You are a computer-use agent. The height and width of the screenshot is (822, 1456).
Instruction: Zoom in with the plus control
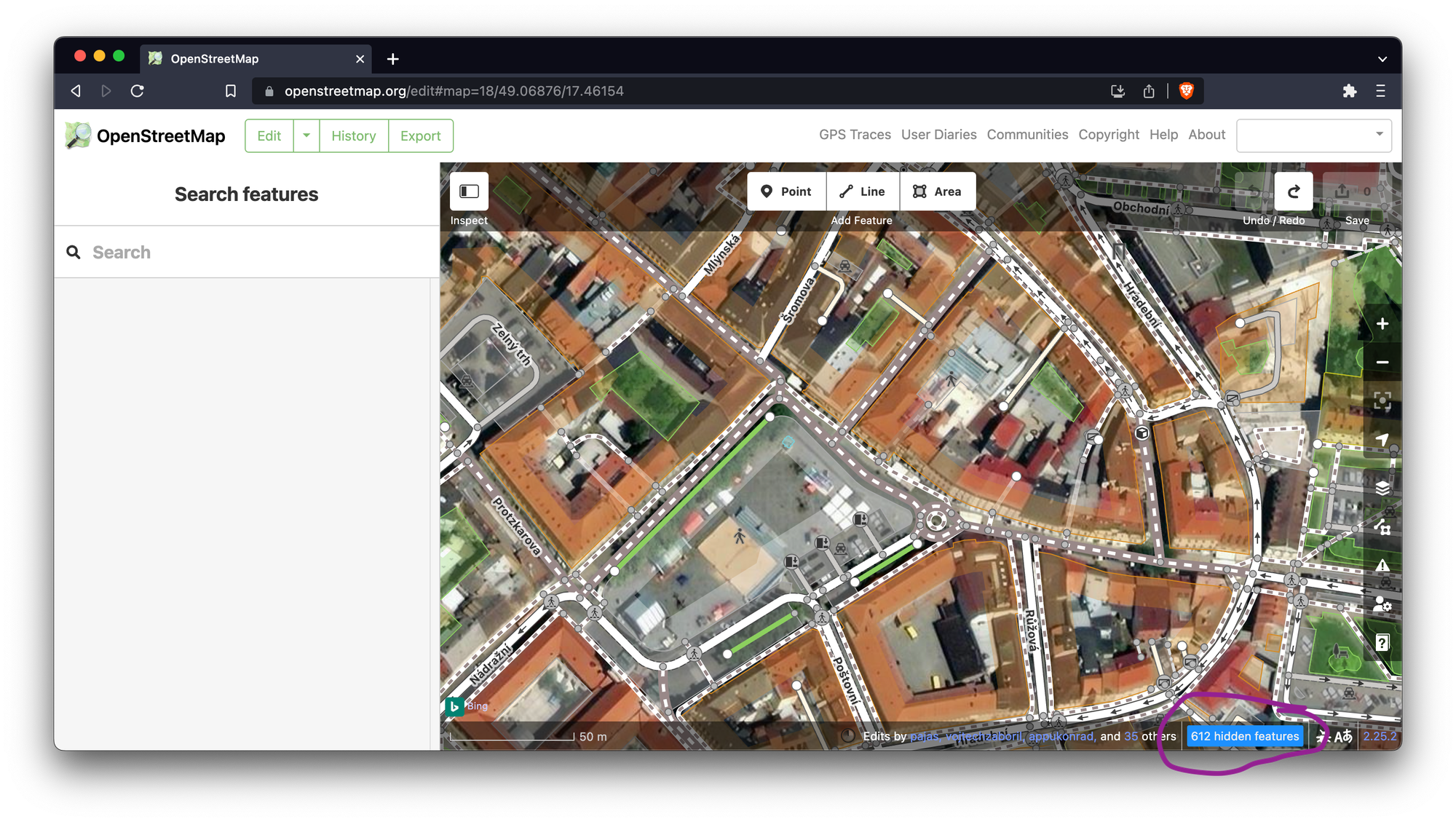[1382, 324]
